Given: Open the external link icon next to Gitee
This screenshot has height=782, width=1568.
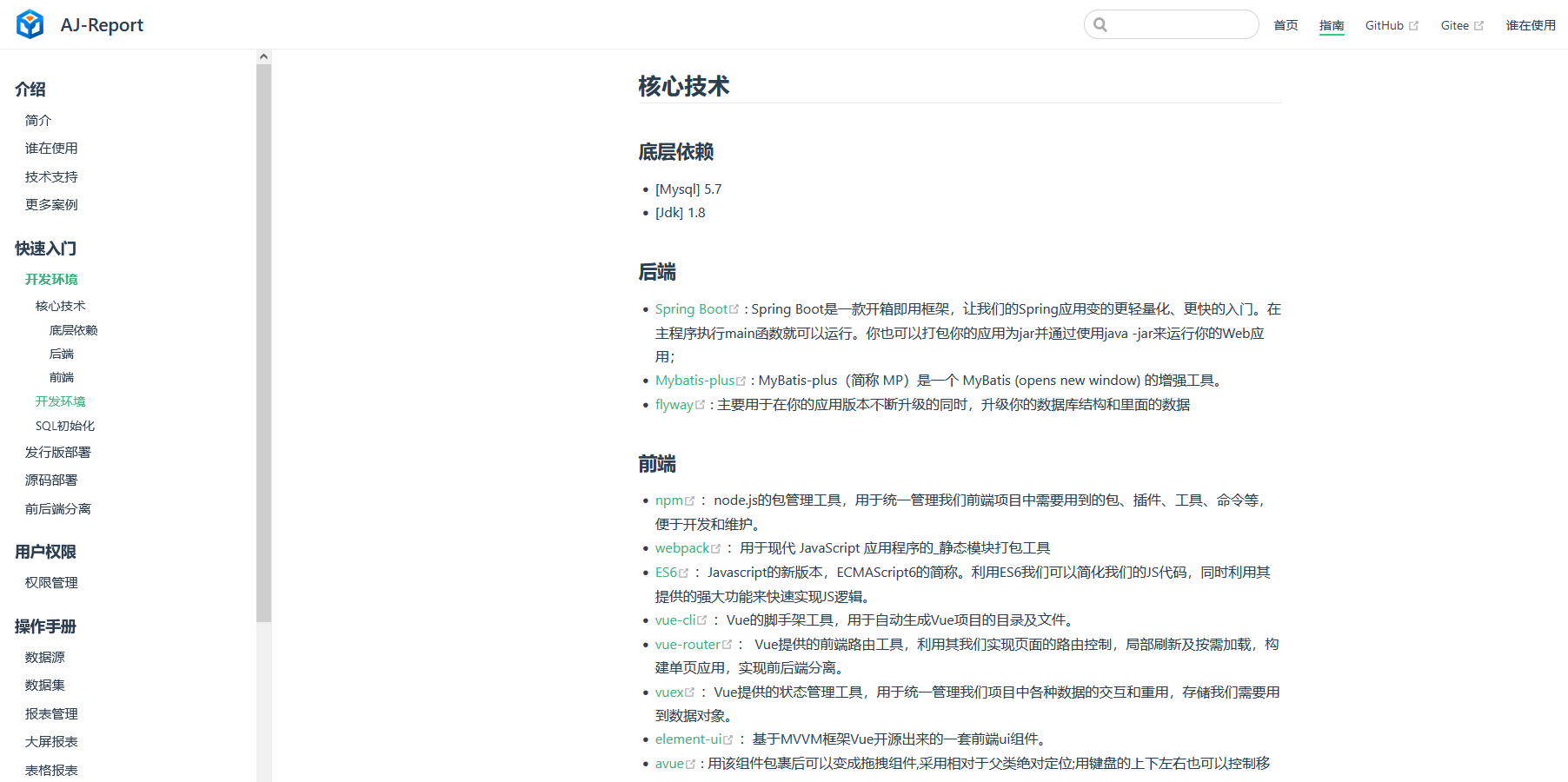Looking at the screenshot, I should (x=1480, y=24).
